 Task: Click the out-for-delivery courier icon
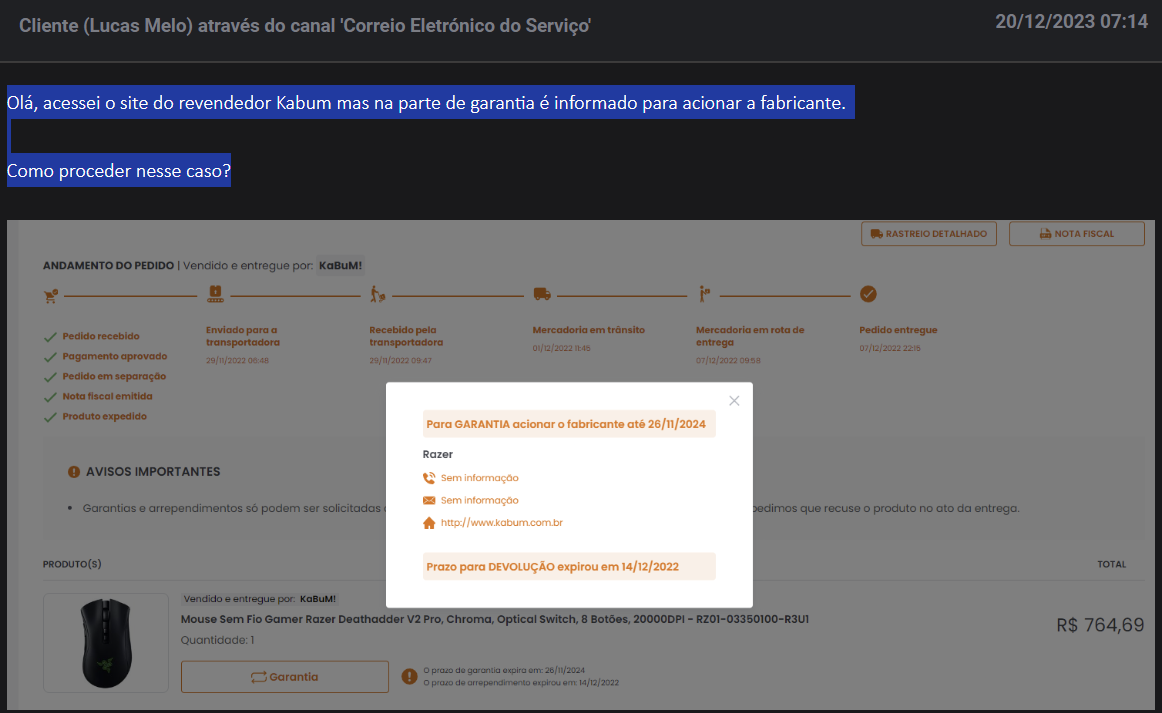click(704, 294)
